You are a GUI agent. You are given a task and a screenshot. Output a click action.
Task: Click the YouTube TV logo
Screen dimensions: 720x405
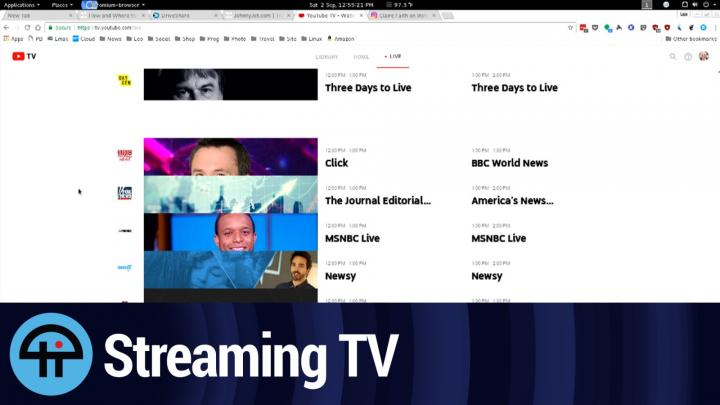point(24,57)
